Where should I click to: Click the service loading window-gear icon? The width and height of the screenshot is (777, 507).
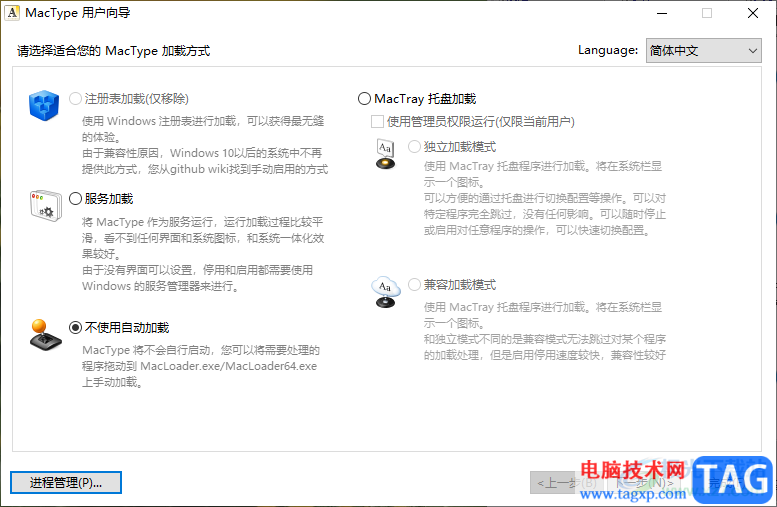46,205
